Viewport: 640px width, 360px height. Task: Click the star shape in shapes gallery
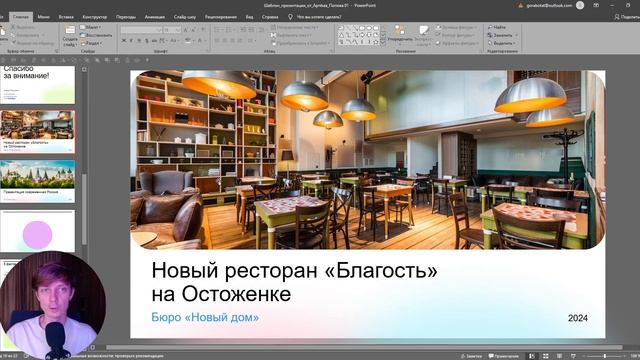point(376,42)
